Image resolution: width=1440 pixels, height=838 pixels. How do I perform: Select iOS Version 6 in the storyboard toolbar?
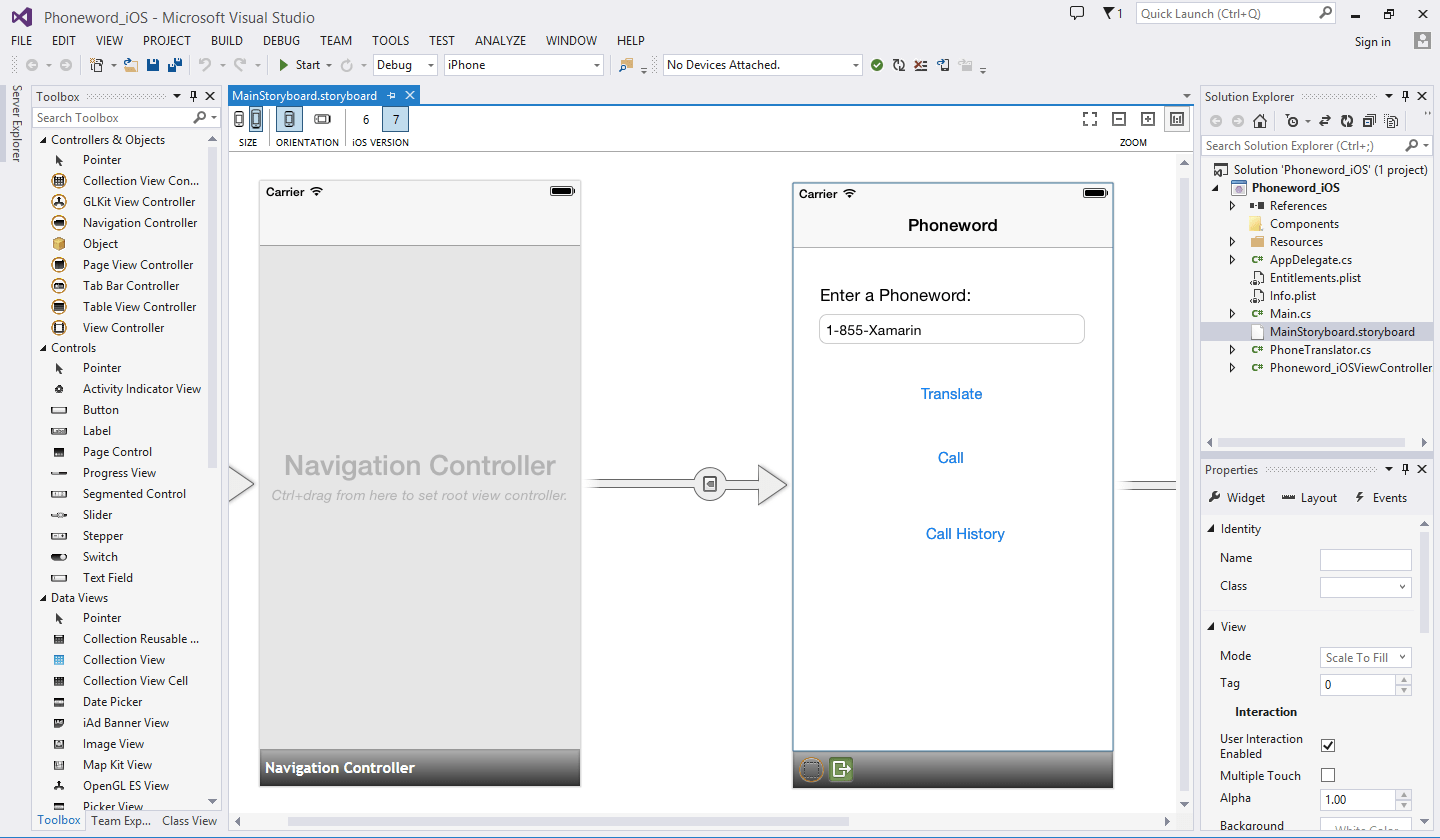[x=366, y=118]
